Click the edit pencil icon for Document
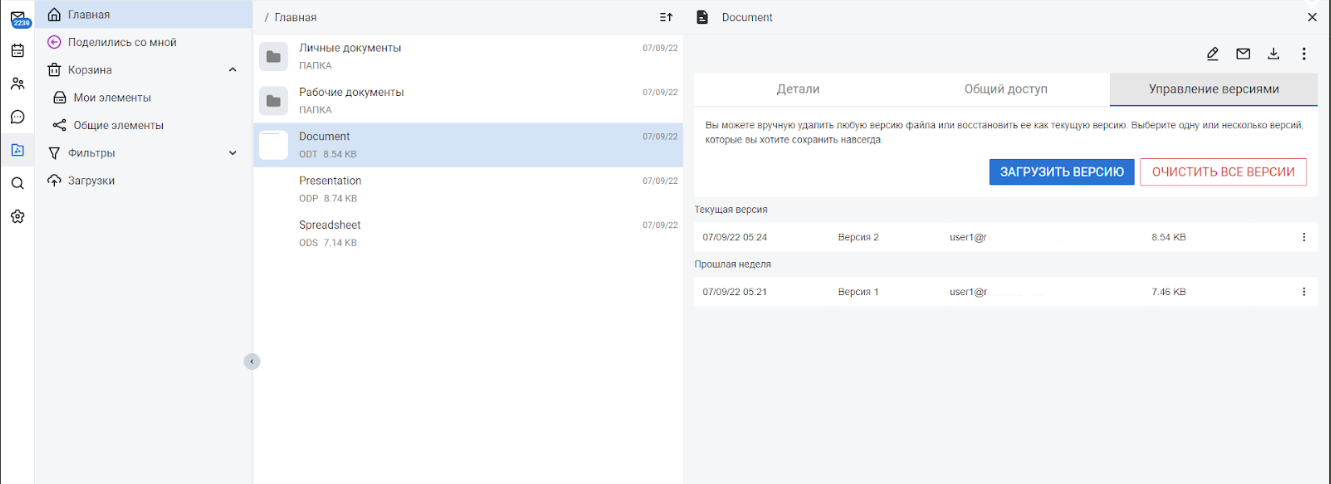The width and height of the screenshot is (1331, 484). coord(1212,54)
